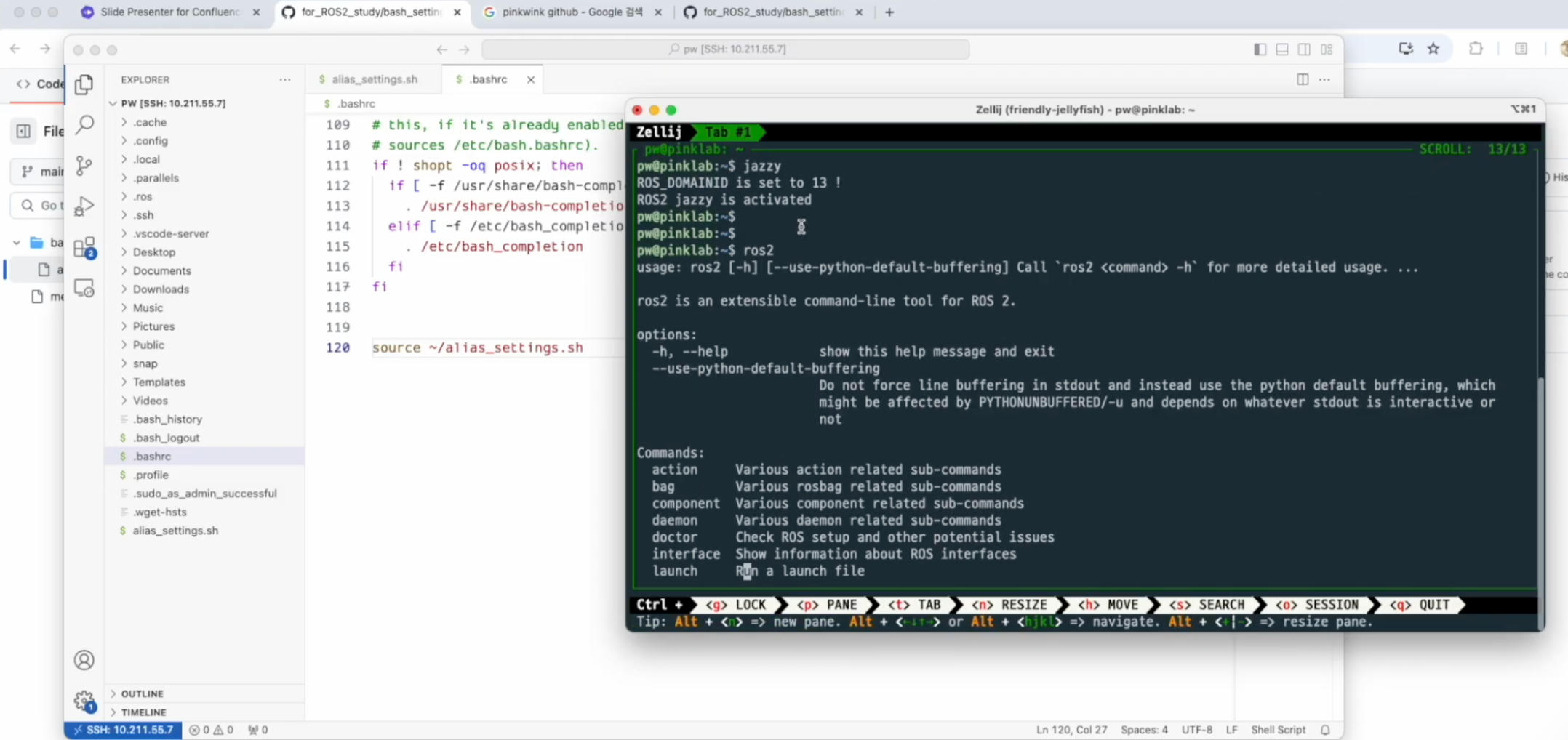
Task: Click the Zellij terminal scrollbar
Action: pyautogui.click(x=1540, y=502)
